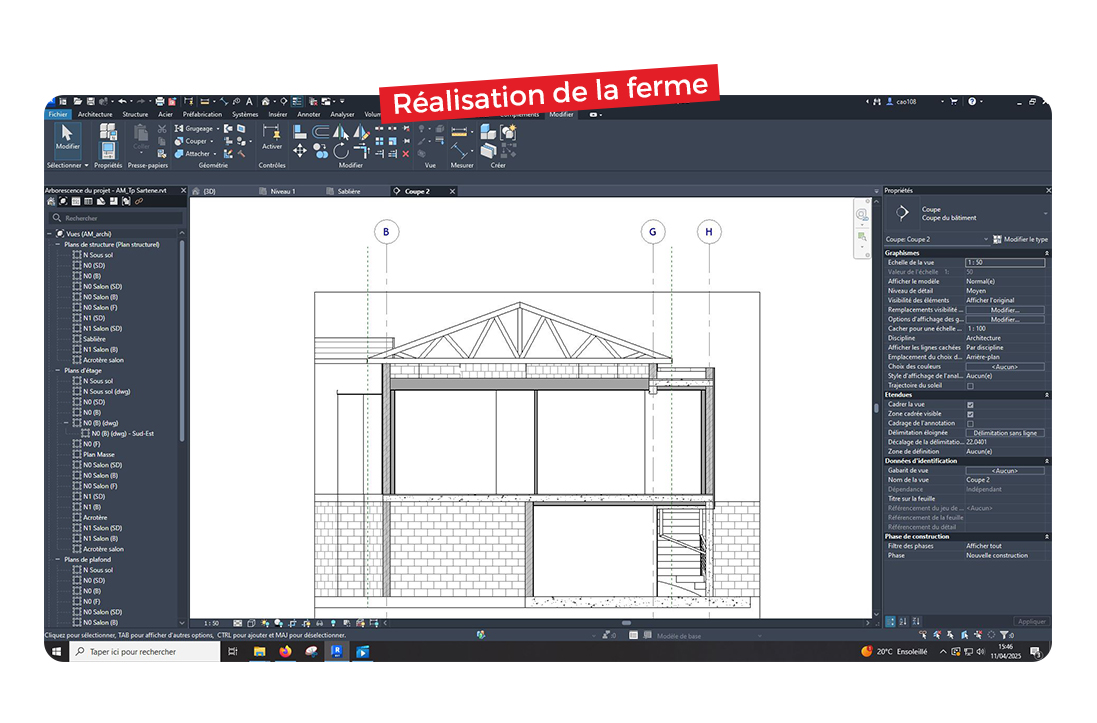Click the Choix des couleurs <Aucun> button
Screen dimensions: 1097x723
[x=1005, y=367]
